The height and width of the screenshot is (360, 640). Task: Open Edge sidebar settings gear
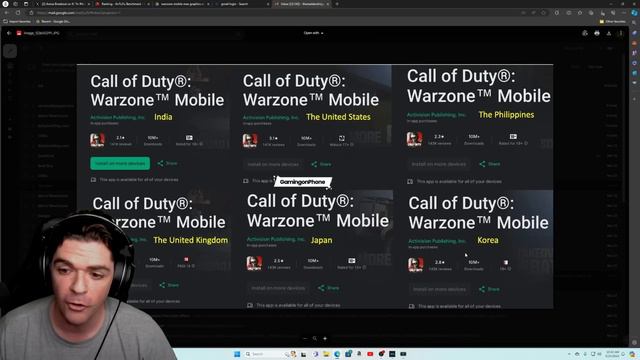point(634,343)
